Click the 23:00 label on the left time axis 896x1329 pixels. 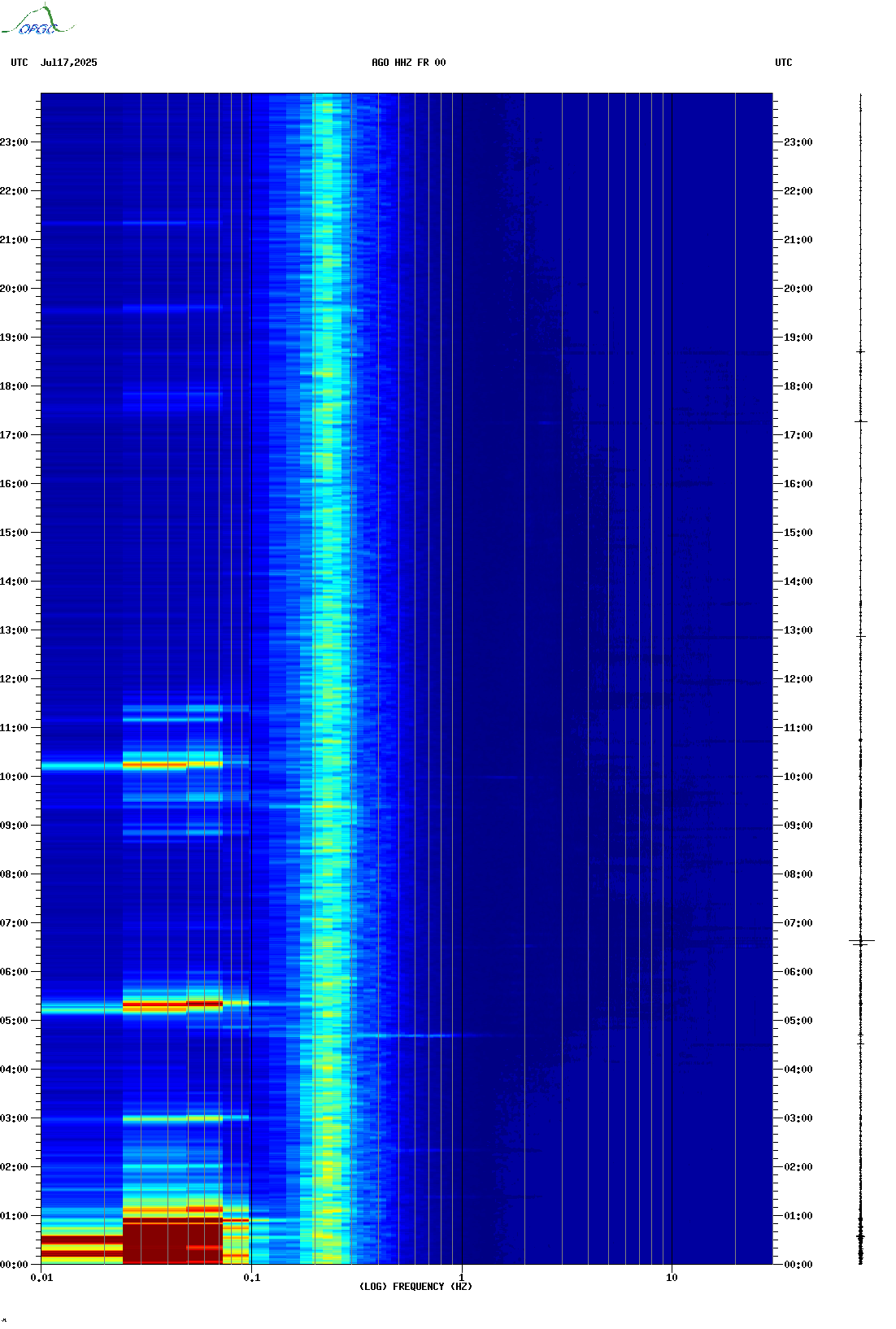coord(14,142)
